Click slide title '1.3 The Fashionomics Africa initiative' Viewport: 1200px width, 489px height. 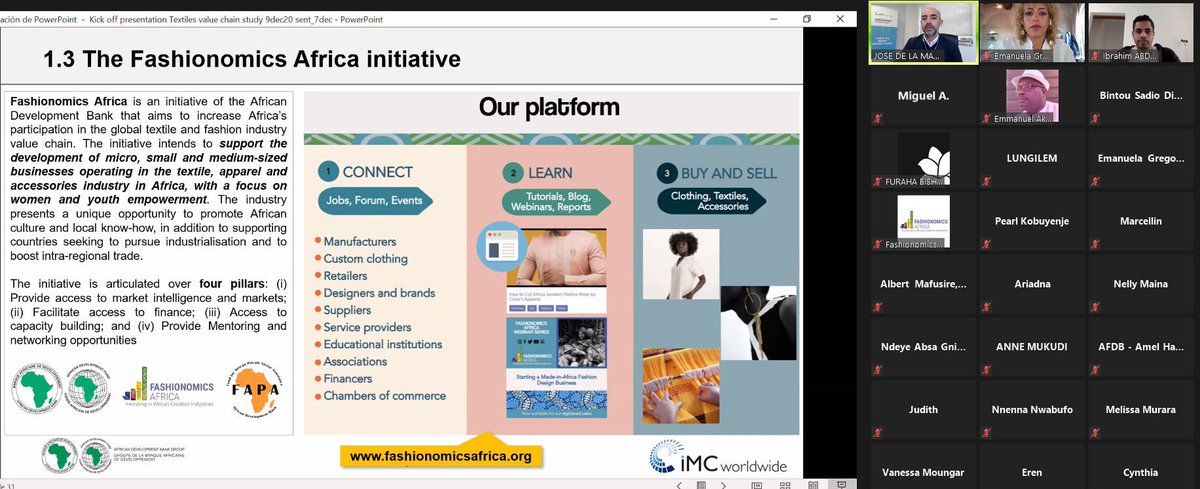[252, 60]
